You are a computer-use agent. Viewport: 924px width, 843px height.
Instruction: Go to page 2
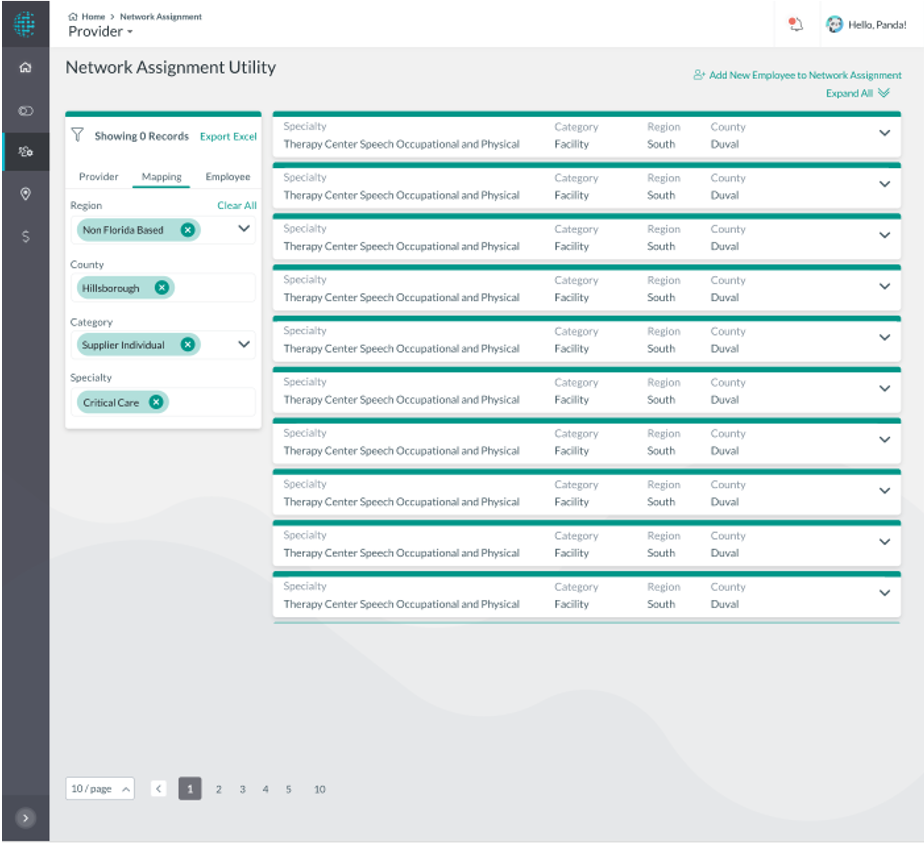pyautogui.click(x=219, y=789)
